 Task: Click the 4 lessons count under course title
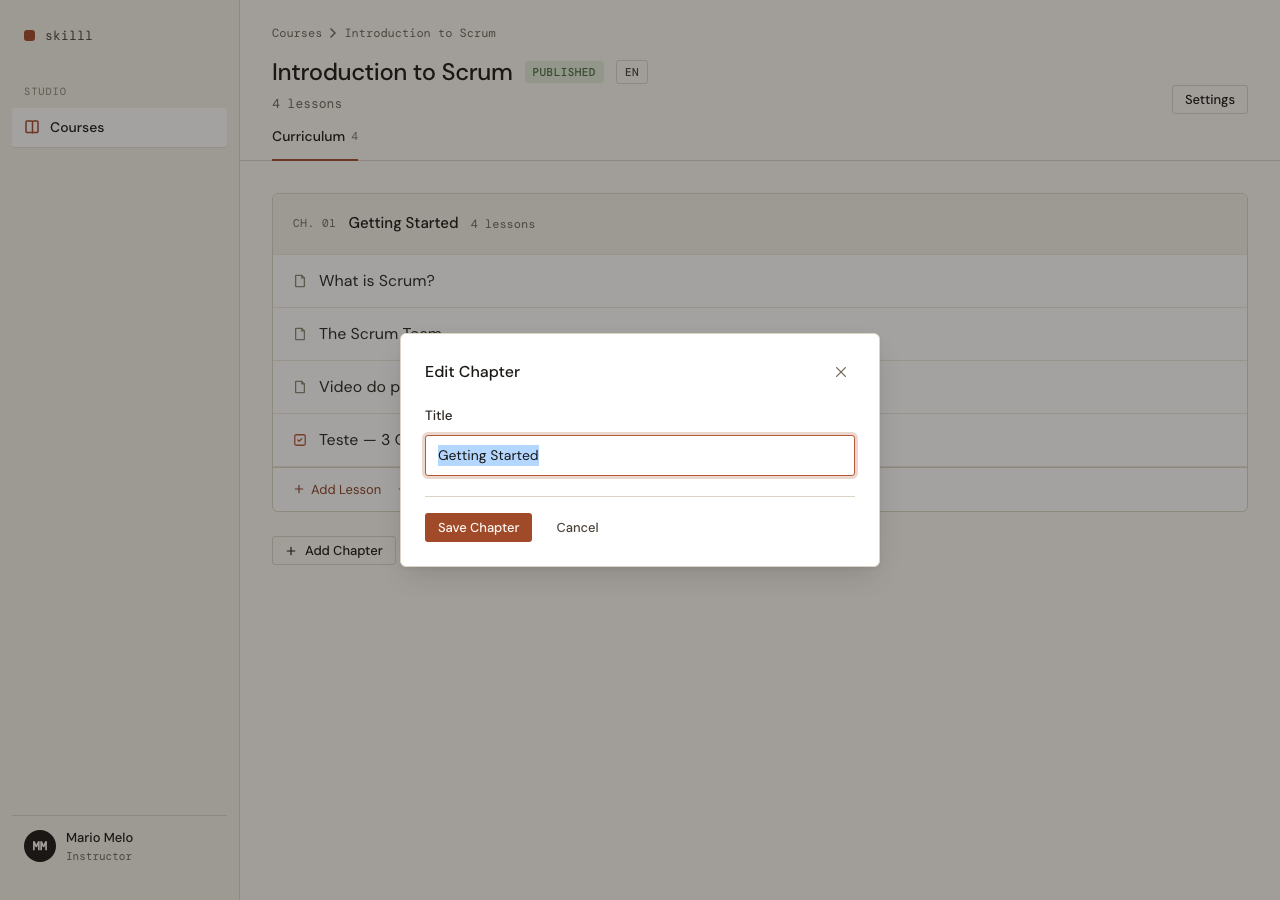[307, 104]
